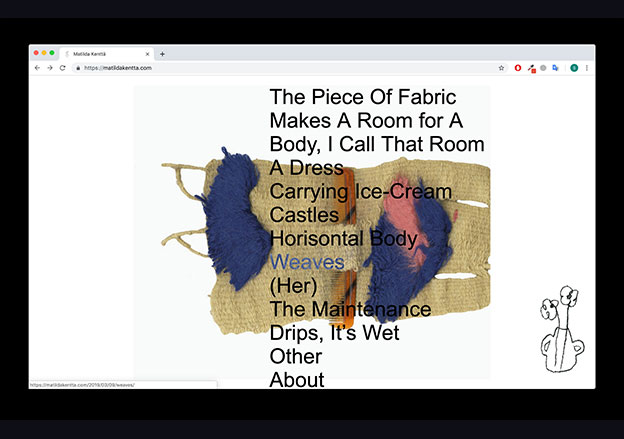Close the Matilda Kenttä tab
The image size is (624, 439).
pyautogui.click(x=147, y=54)
